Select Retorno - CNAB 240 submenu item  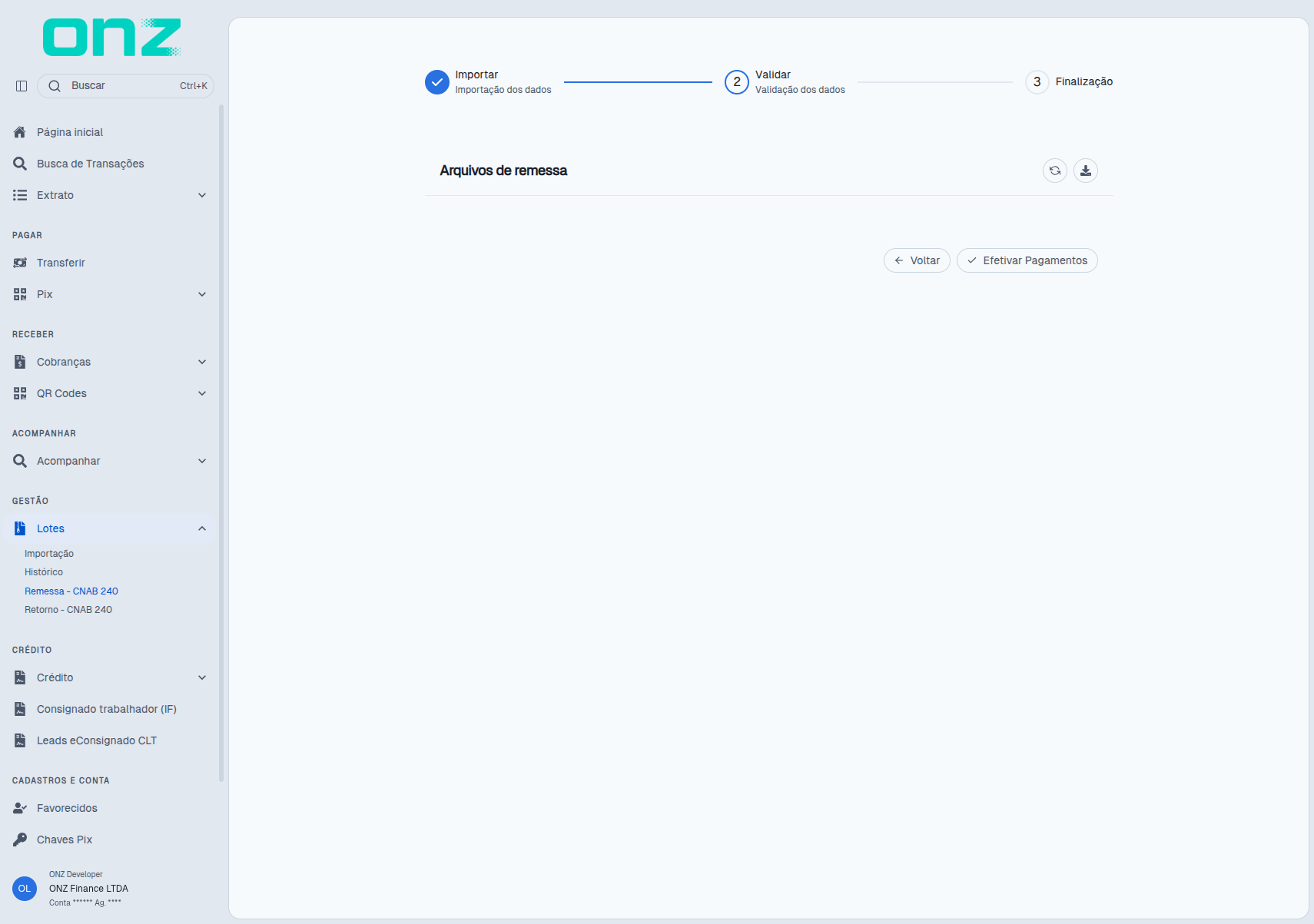click(x=68, y=610)
